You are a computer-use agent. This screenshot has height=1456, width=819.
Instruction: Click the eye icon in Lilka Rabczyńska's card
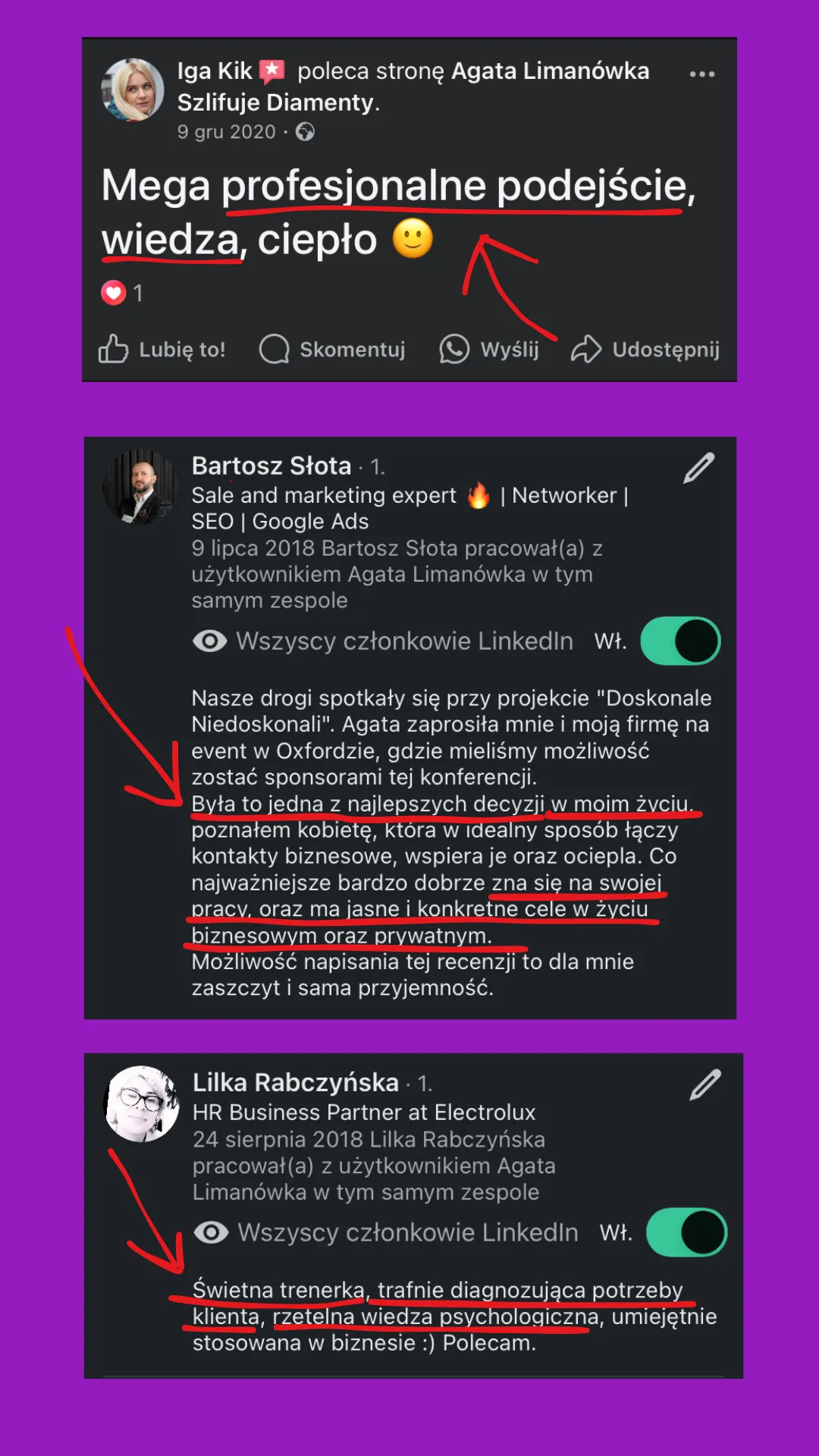pos(212,1232)
